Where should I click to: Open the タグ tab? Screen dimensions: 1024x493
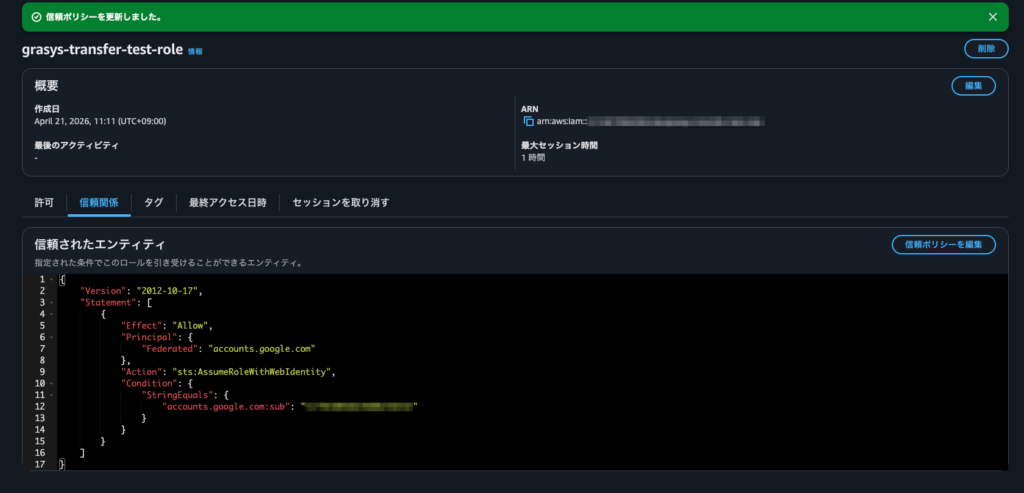click(x=154, y=202)
